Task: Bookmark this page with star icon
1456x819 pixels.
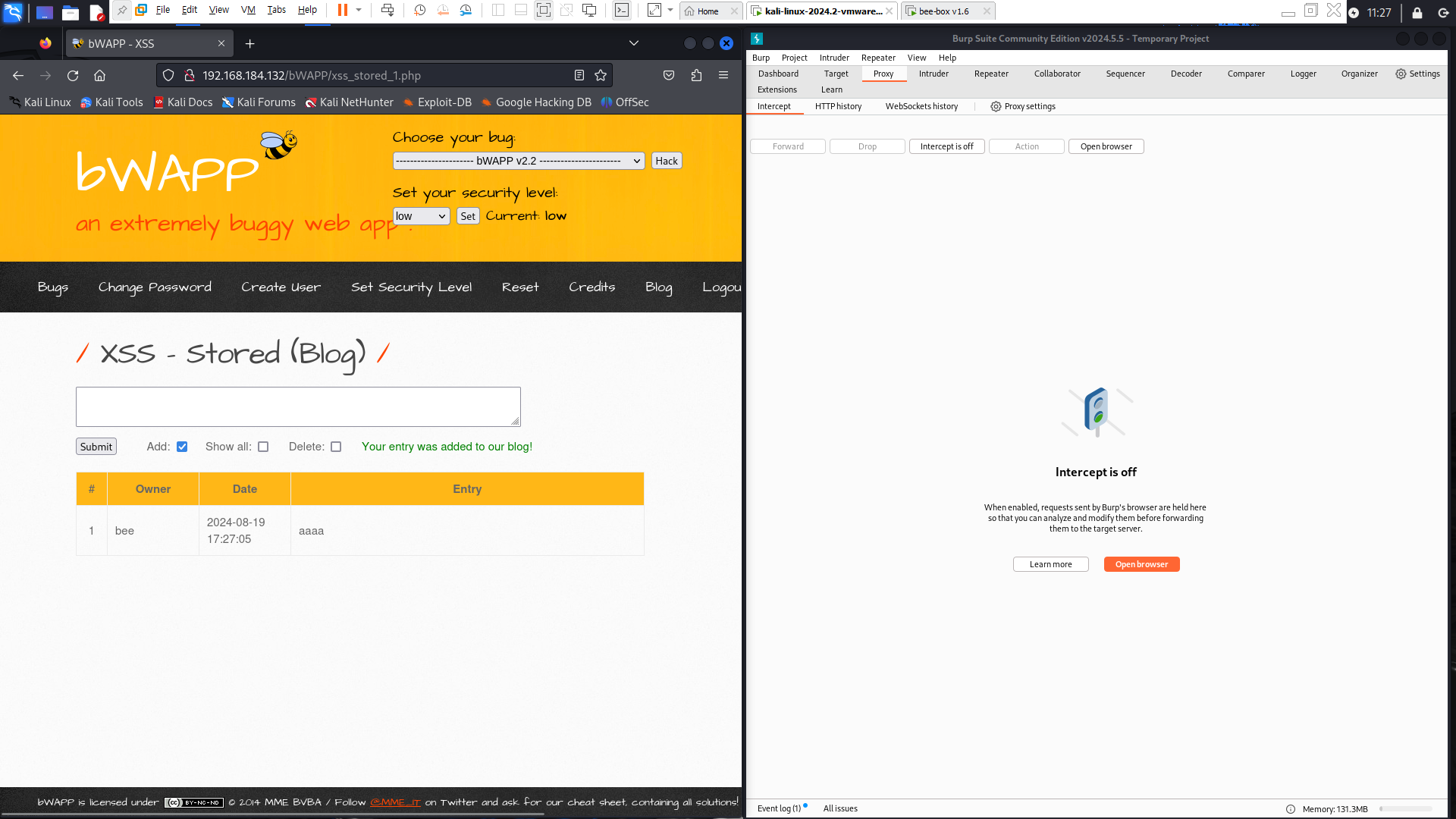Action: (601, 75)
